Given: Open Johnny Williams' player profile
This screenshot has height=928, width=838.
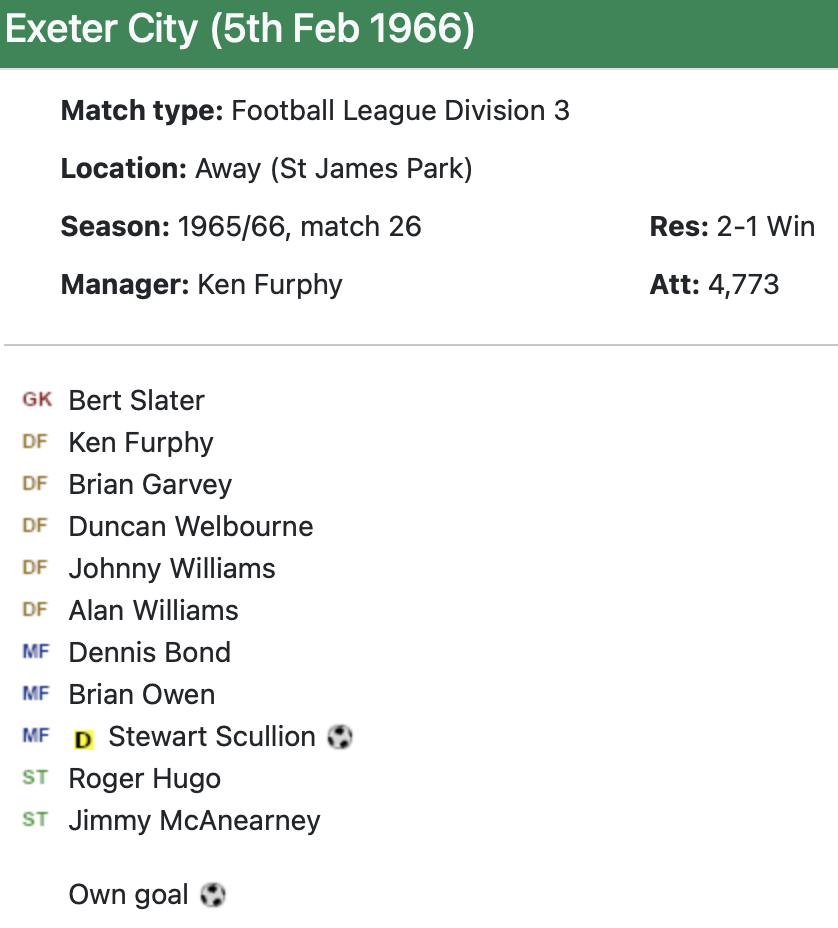Looking at the screenshot, I should pyautogui.click(x=171, y=568).
